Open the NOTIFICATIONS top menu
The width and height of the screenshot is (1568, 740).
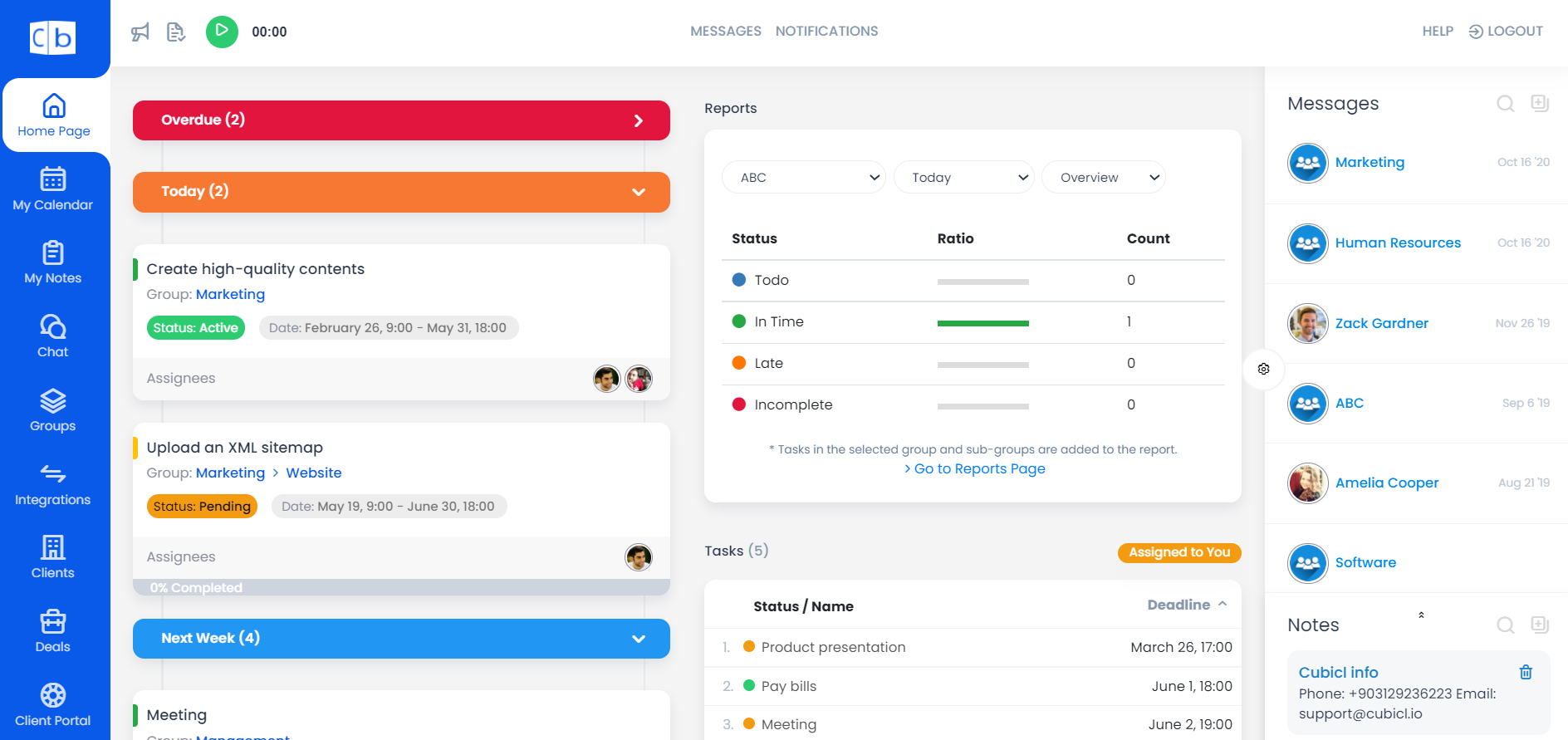[827, 32]
